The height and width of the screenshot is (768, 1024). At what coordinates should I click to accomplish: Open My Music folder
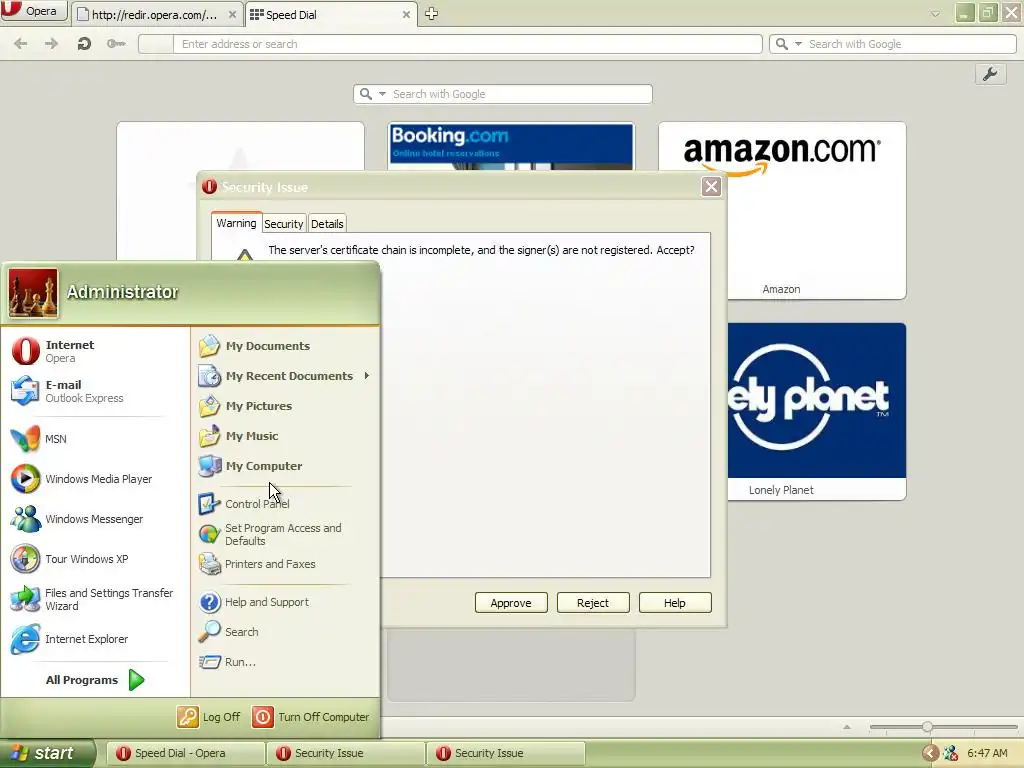[285, 436]
